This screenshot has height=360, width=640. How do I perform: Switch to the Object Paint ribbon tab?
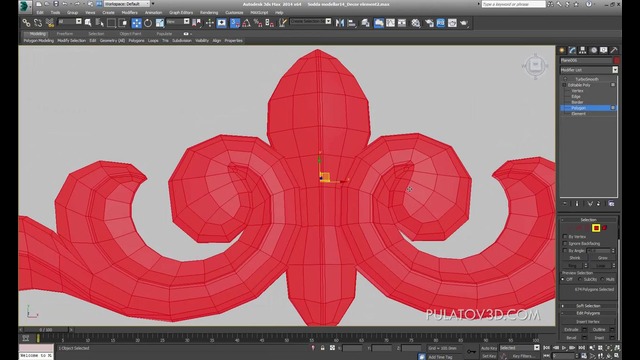click(x=130, y=34)
